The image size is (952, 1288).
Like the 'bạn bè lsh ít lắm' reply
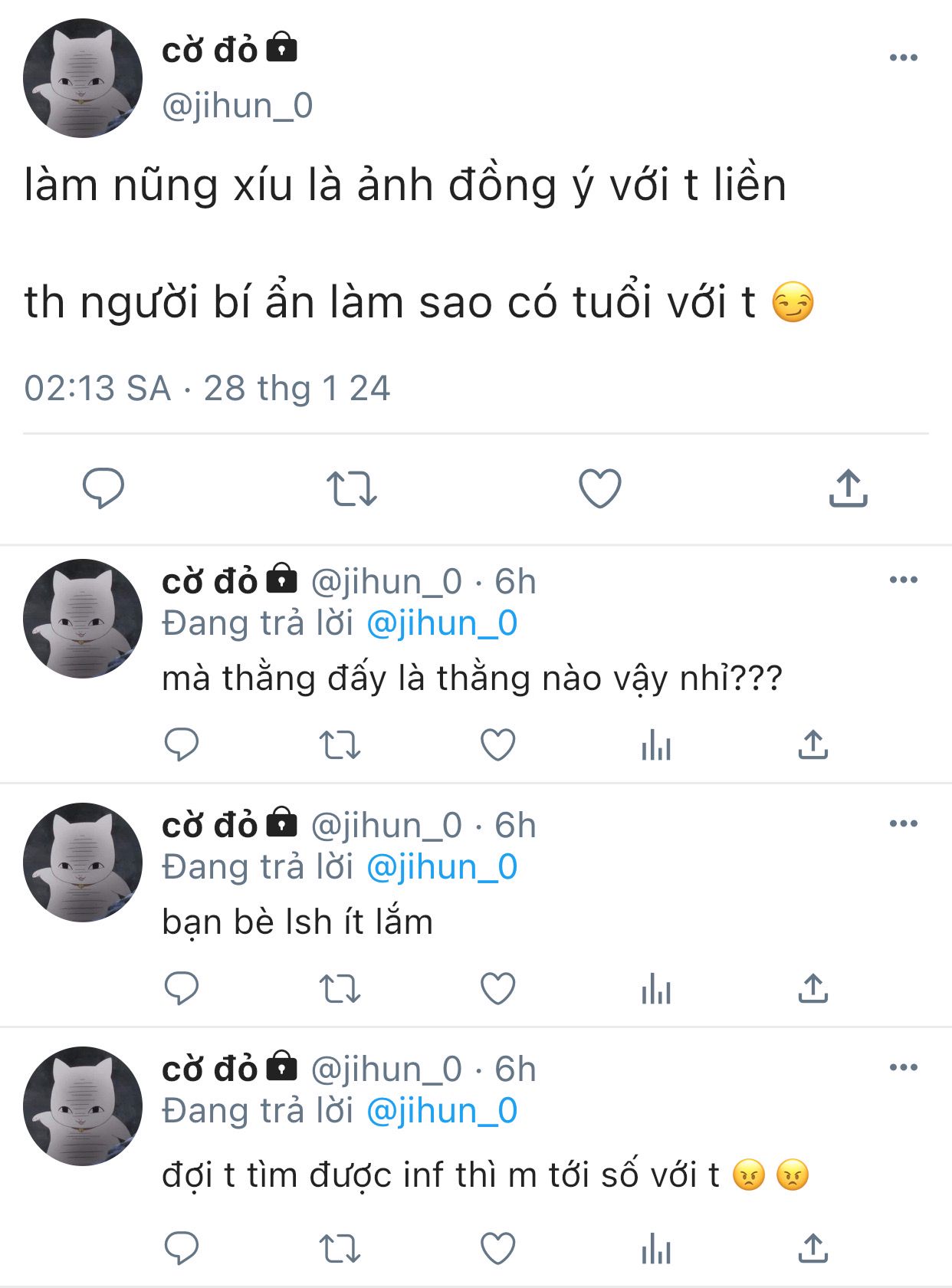tap(497, 988)
